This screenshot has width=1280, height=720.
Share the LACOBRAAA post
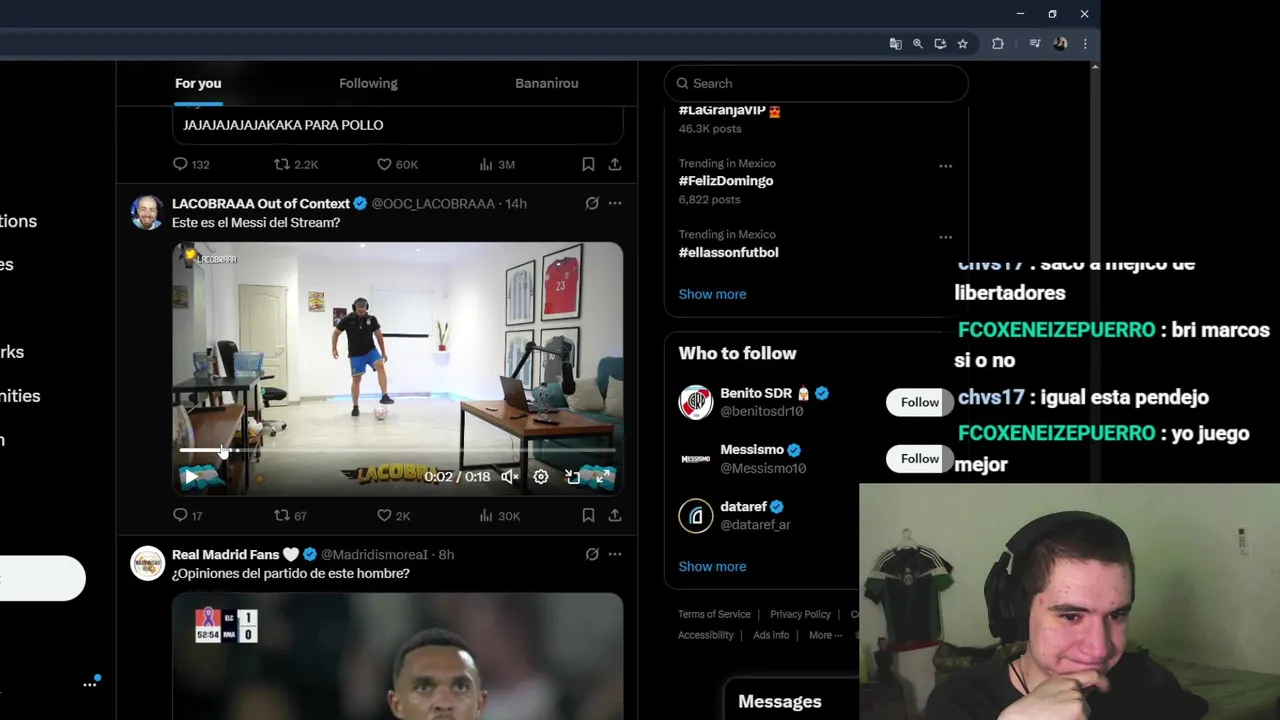(615, 515)
